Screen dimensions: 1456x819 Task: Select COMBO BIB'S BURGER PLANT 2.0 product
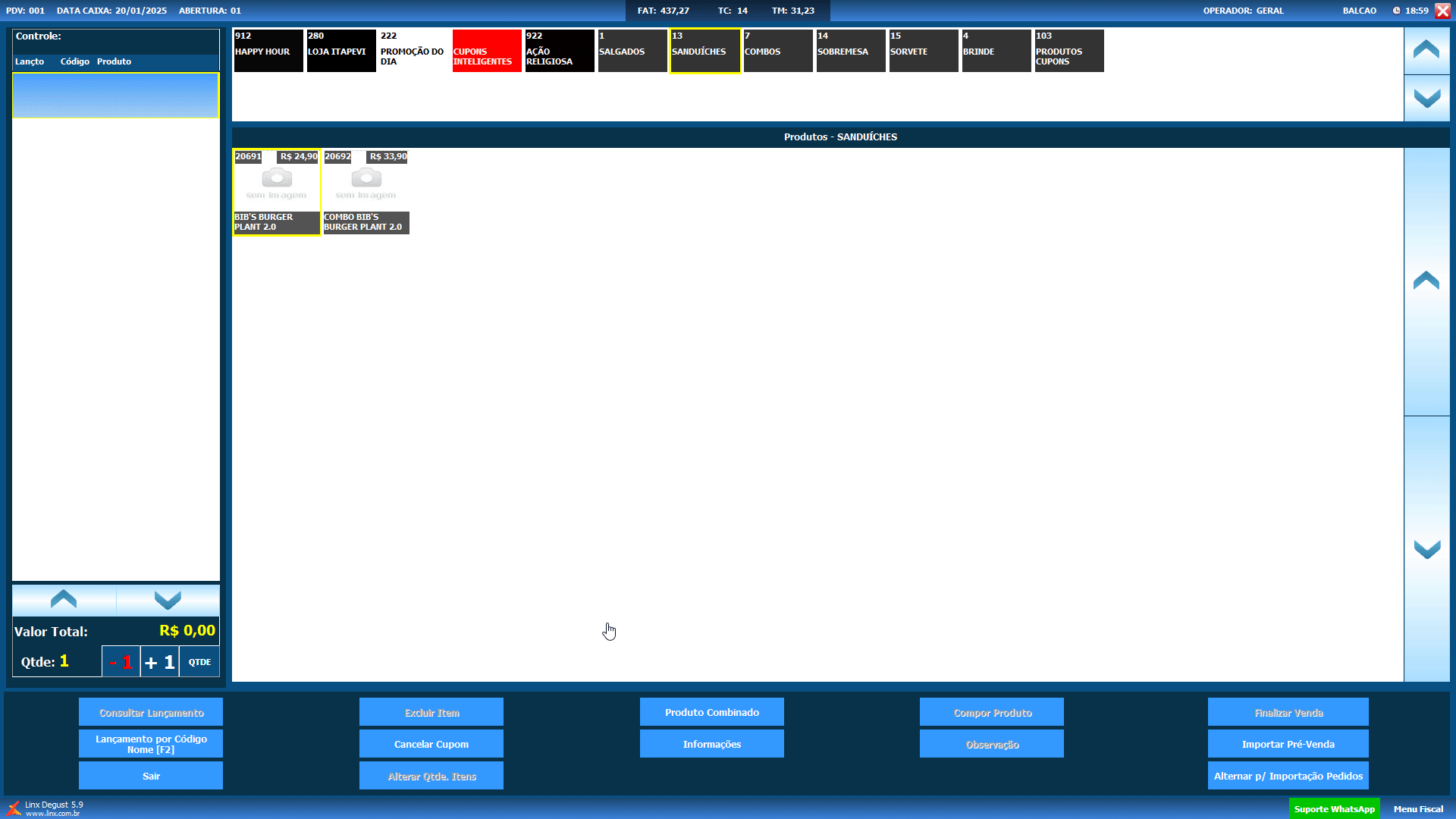[x=366, y=192]
